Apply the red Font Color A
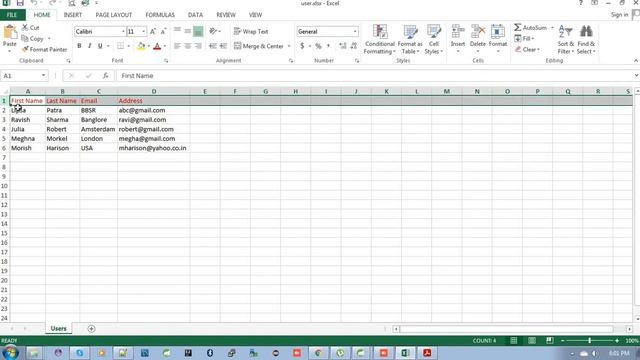 point(157,46)
